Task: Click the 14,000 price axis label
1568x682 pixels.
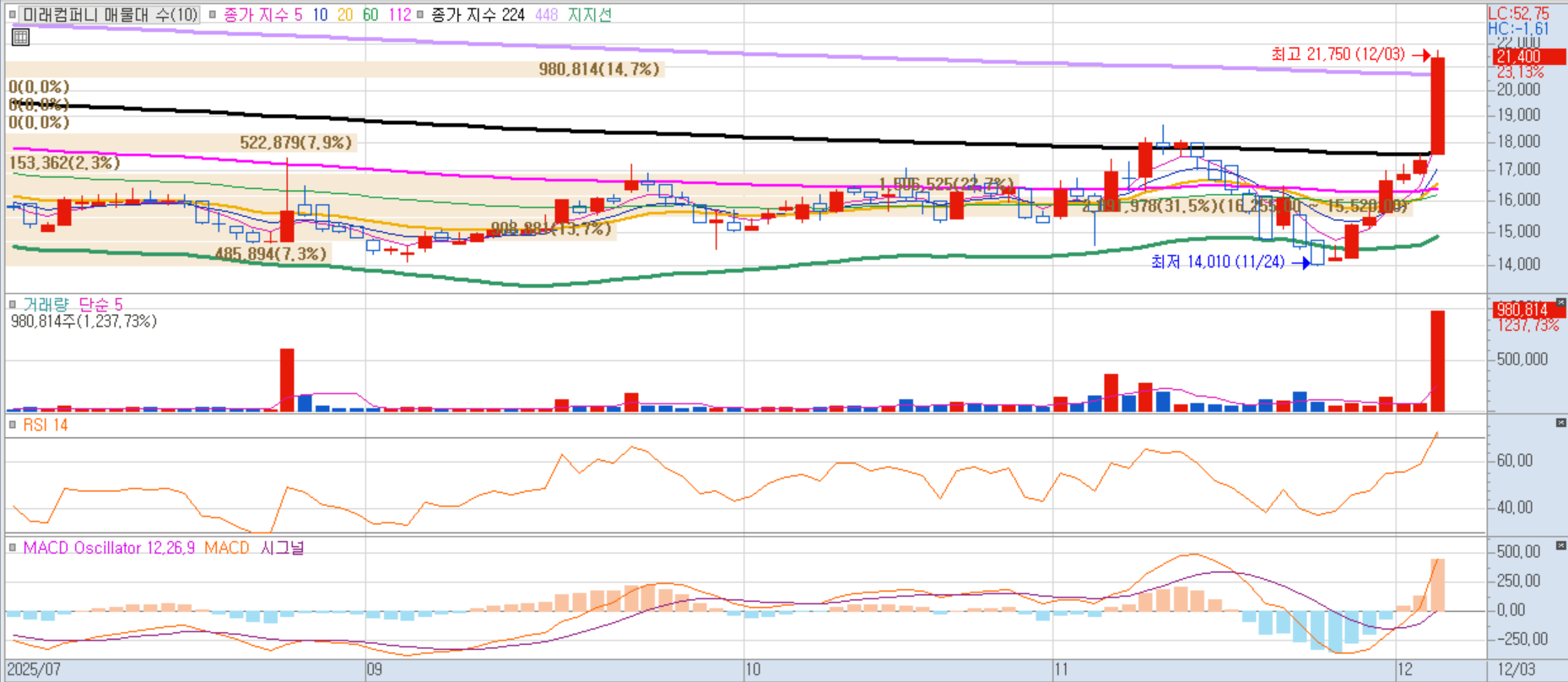Action: click(1518, 264)
